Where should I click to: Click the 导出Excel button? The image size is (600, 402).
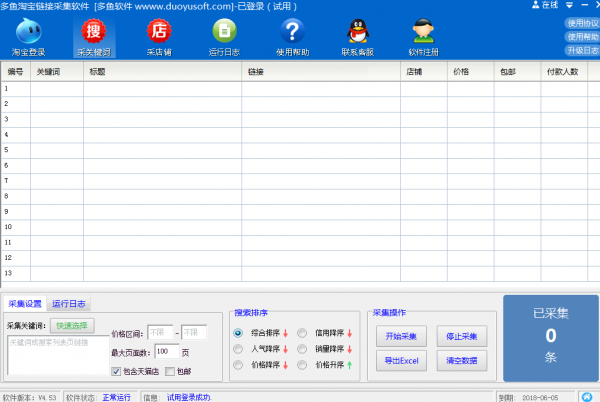pos(401,361)
